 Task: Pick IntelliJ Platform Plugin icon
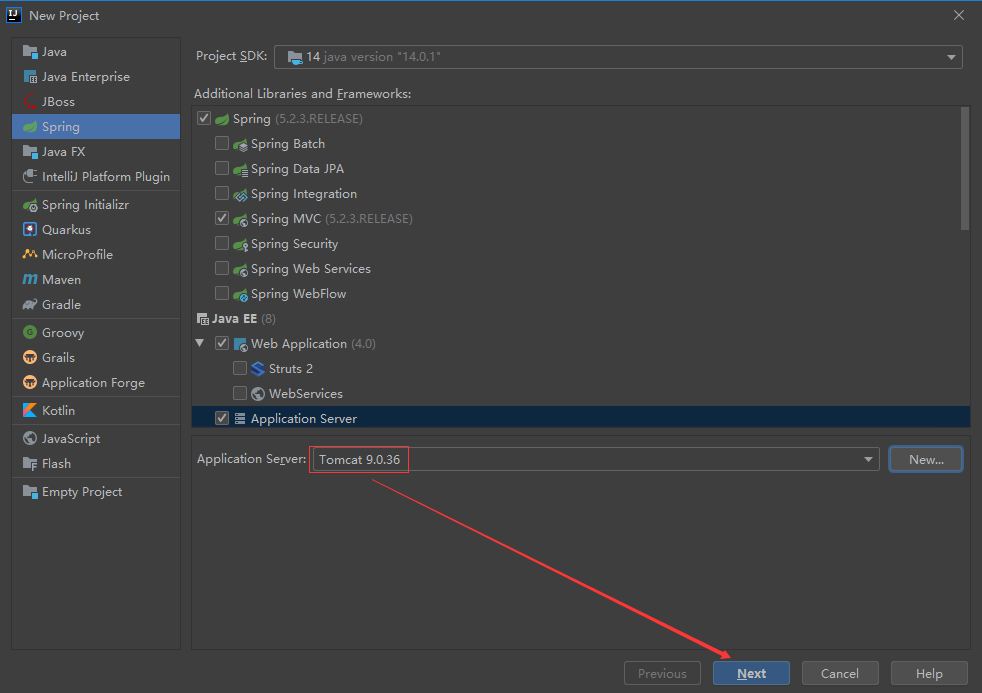pos(30,177)
